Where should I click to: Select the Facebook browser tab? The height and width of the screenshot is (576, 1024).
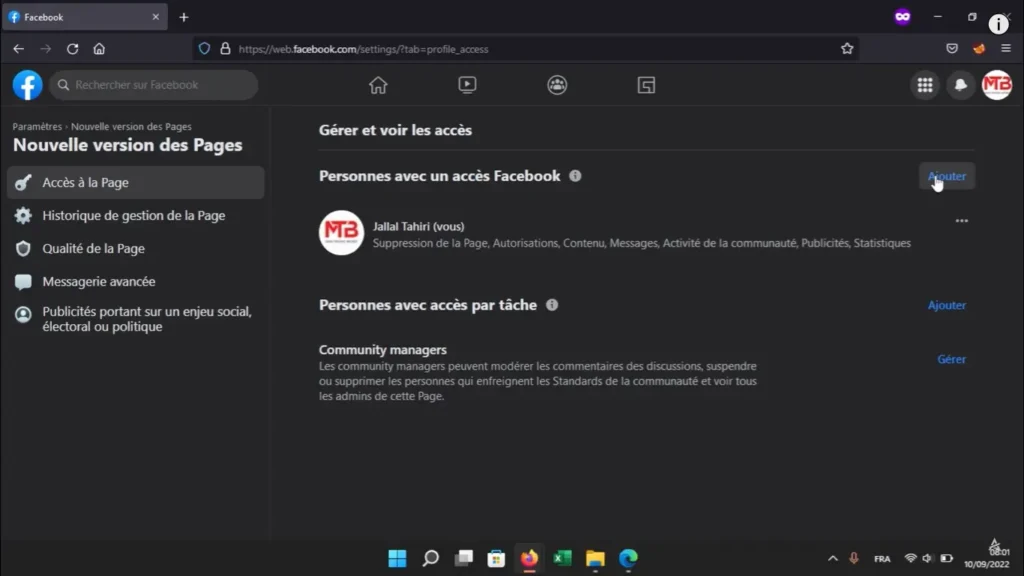click(x=84, y=18)
